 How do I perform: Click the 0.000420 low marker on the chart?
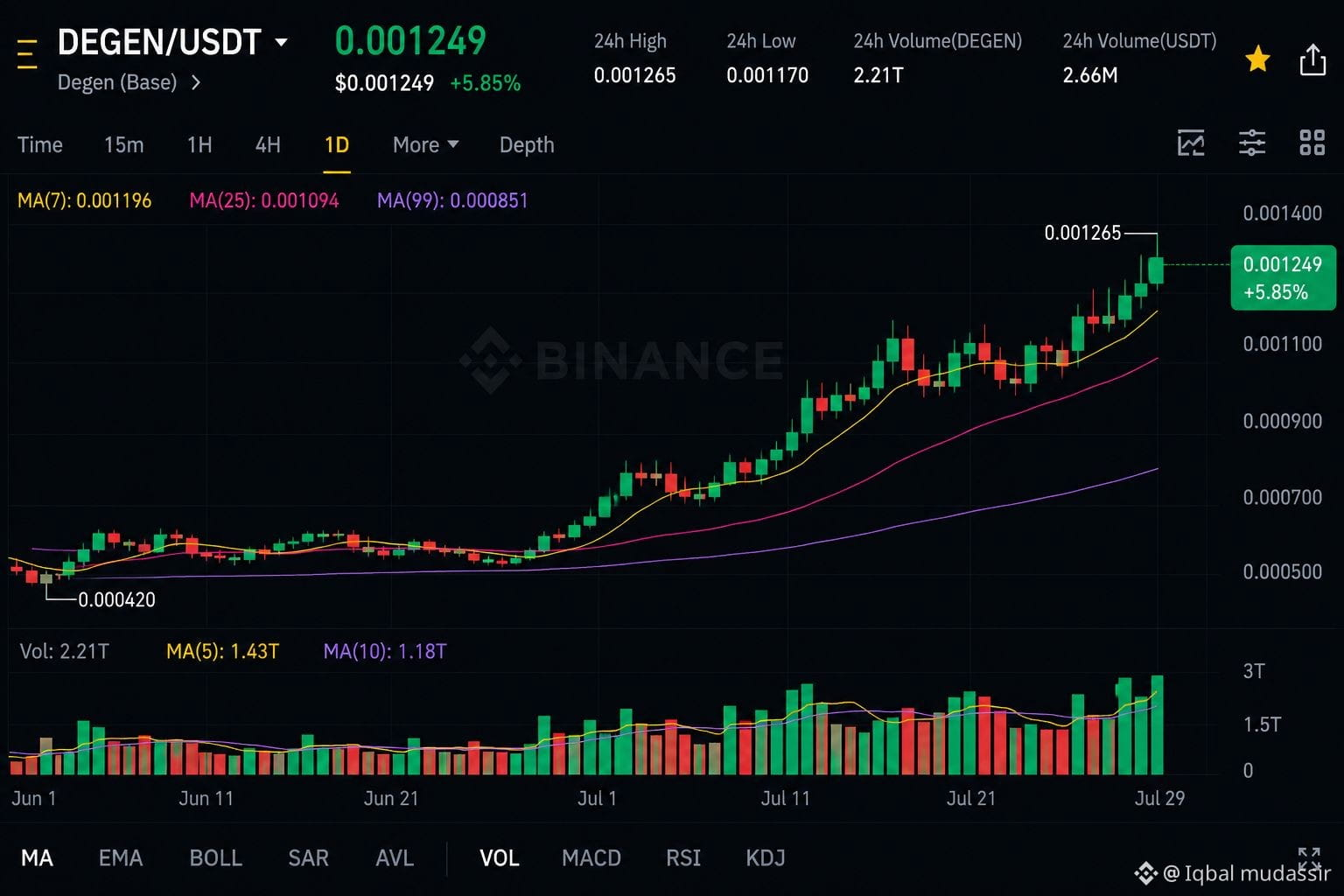pos(117,600)
